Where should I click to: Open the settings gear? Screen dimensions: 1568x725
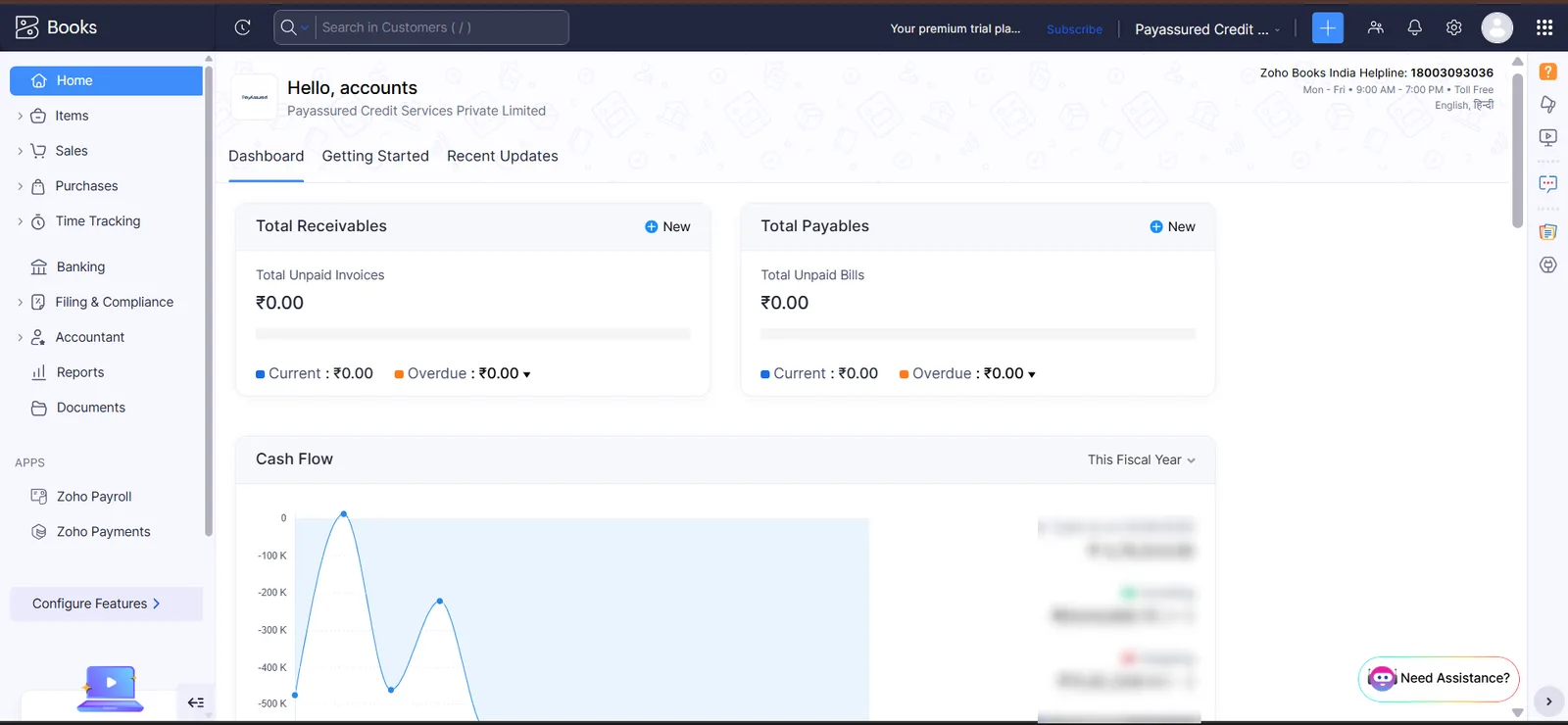point(1454,27)
